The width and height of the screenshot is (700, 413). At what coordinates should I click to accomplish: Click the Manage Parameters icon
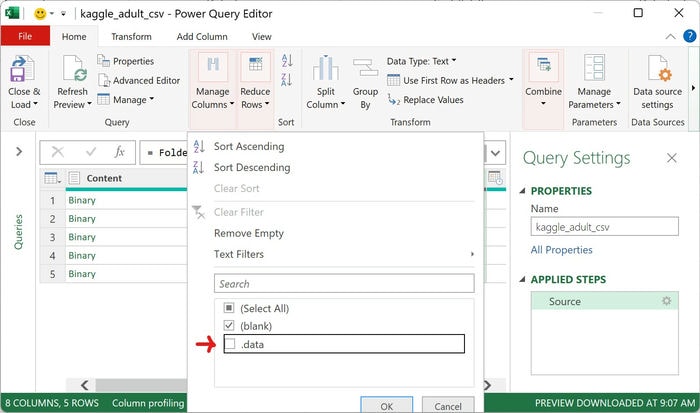(x=594, y=68)
